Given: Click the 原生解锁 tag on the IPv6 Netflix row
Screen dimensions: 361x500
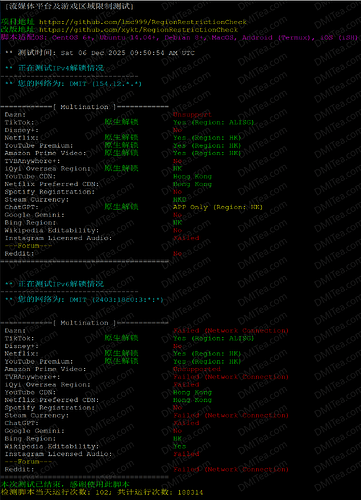Looking at the screenshot, I should coord(121,353).
